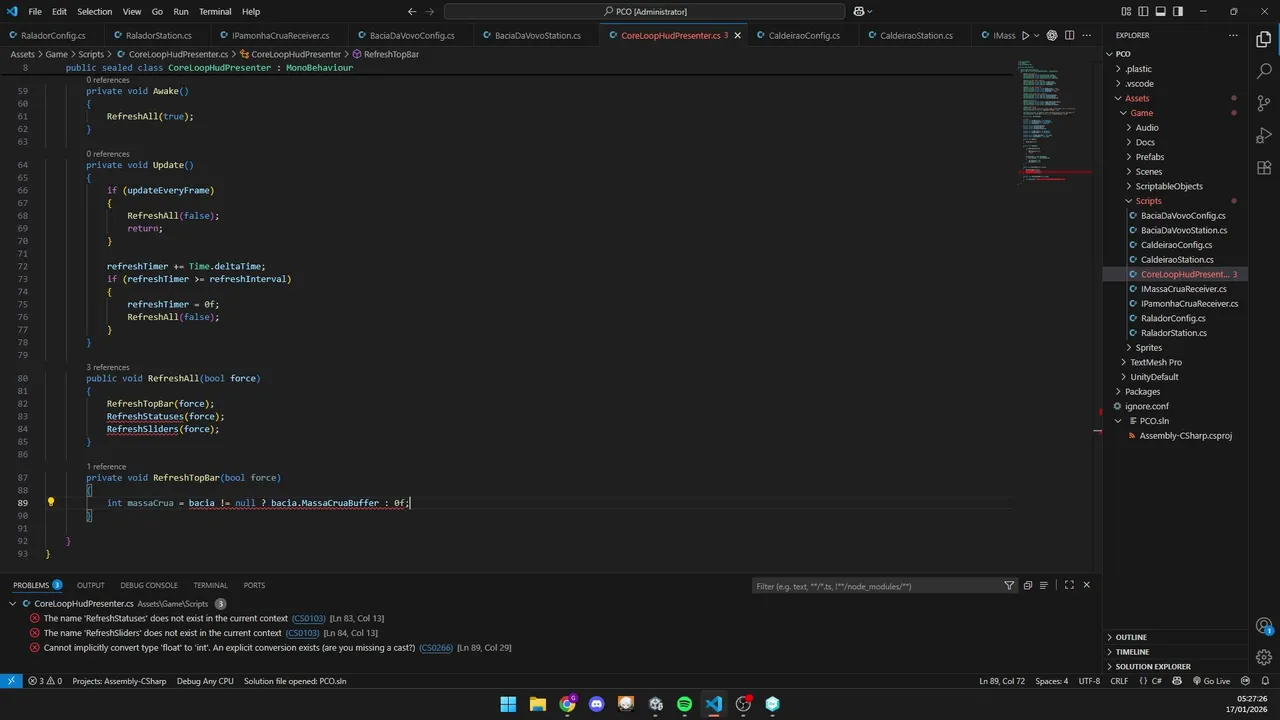Open editor More Actions ellipsis
The height and width of the screenshot is (720, 1280).
(x=1086, y=35)
